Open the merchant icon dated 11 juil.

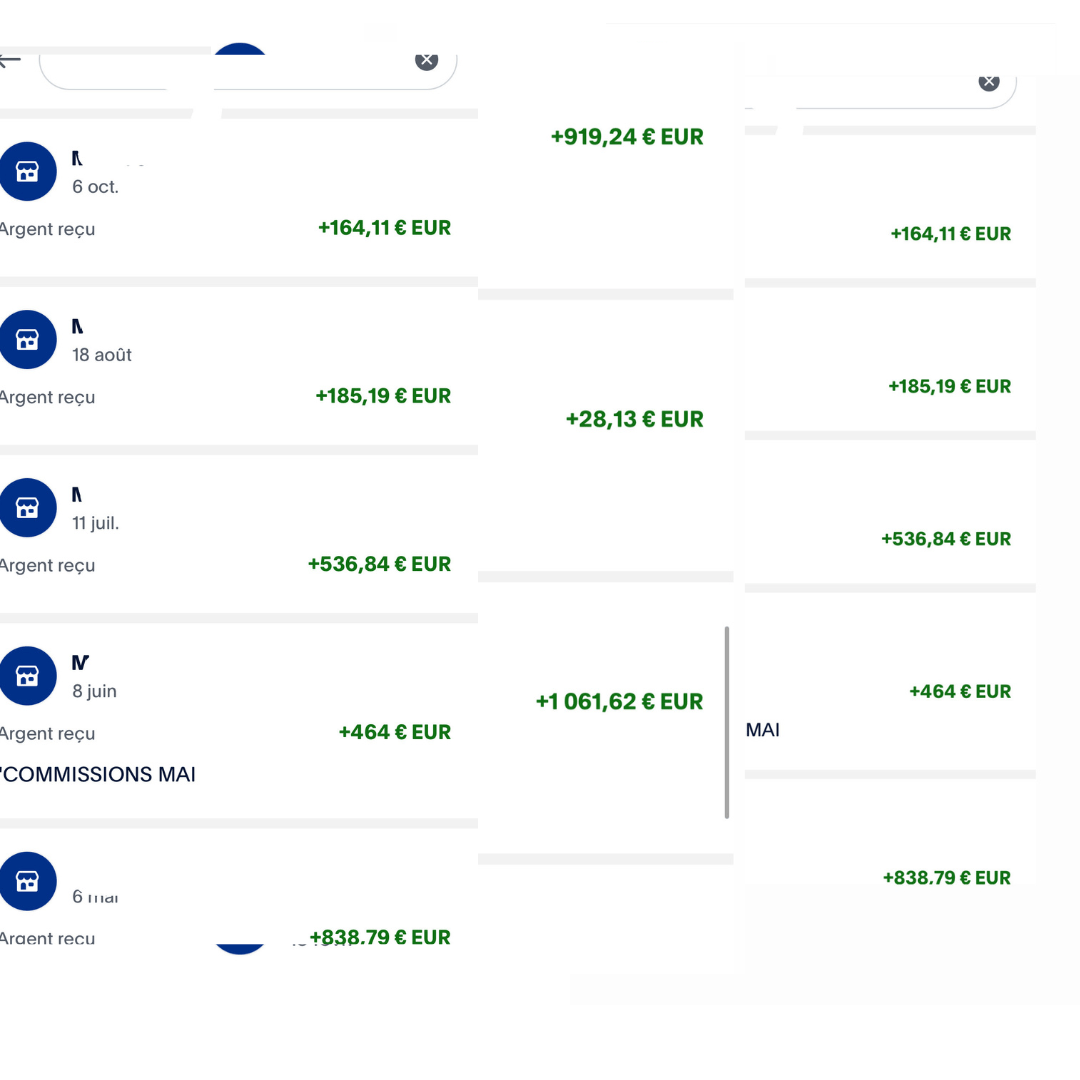pos(27,508)
